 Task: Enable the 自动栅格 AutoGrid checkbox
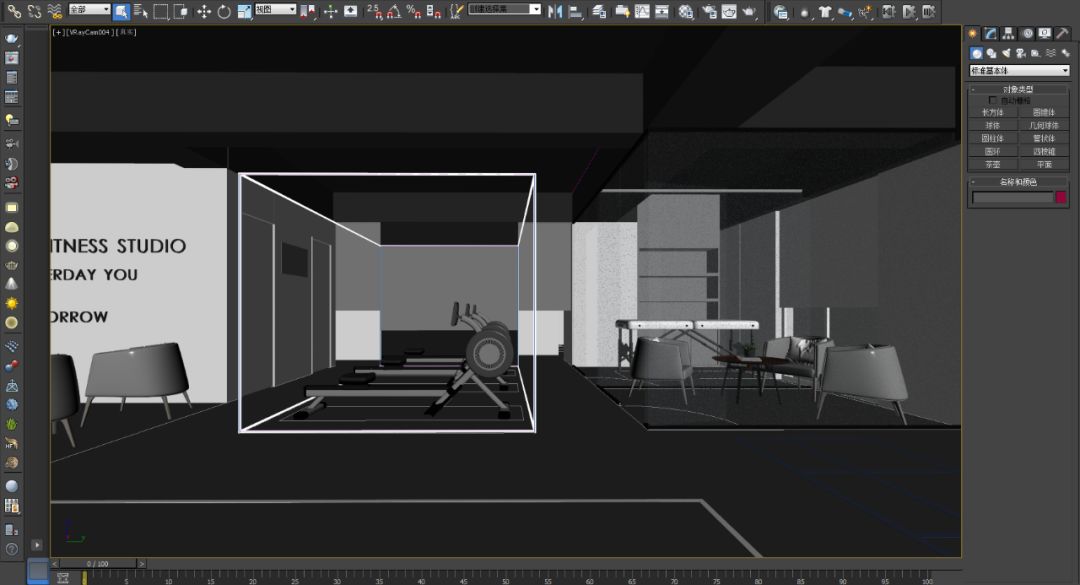coord(992,100)
